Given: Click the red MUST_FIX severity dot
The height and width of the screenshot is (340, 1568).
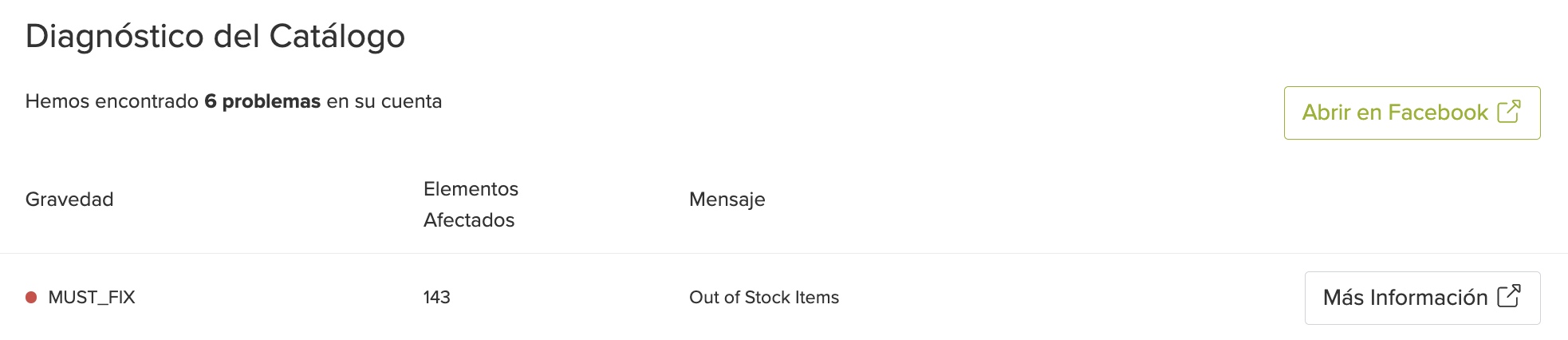Looking at the screenshot, I should [31, 298].
